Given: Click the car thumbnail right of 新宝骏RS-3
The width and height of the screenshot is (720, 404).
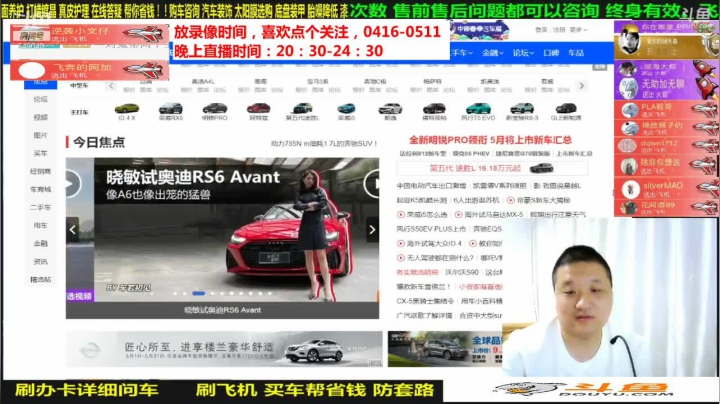Looking at the screenshot, I should (x=566, y=109).
